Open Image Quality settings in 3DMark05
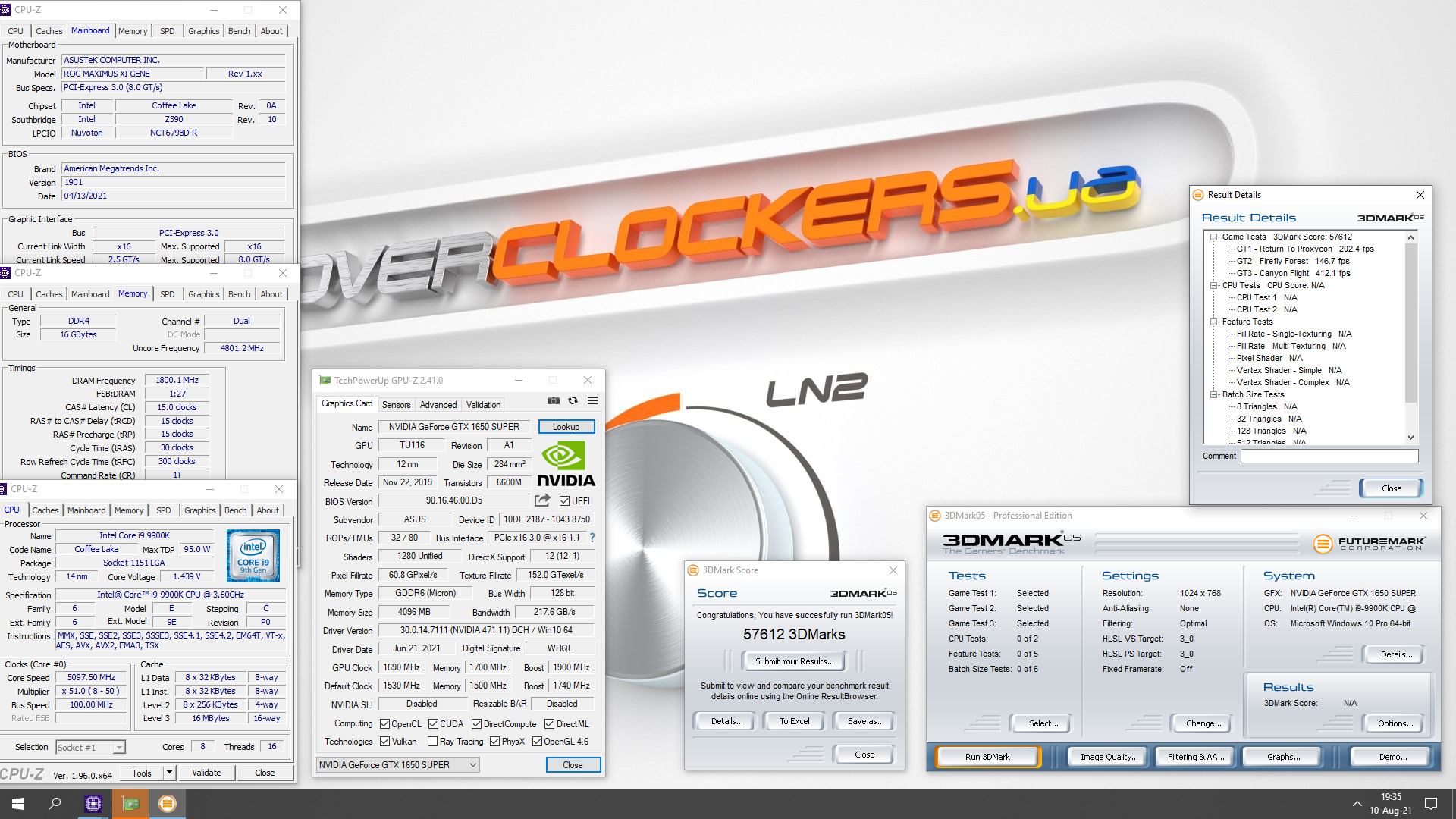Screen dimensions: 1456x819 (1109, 757)
